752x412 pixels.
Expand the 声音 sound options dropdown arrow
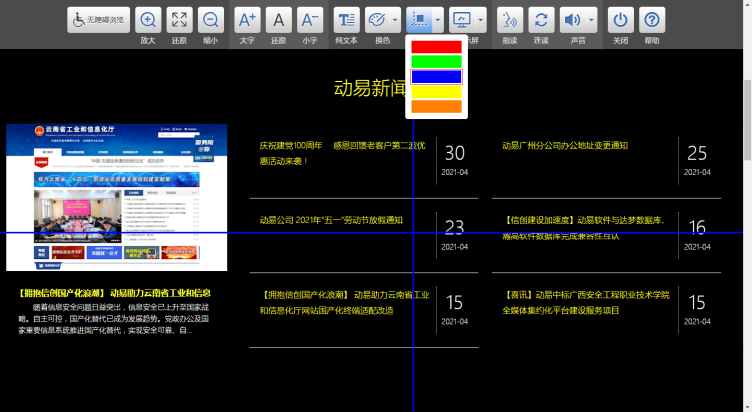tap(592, 20)
